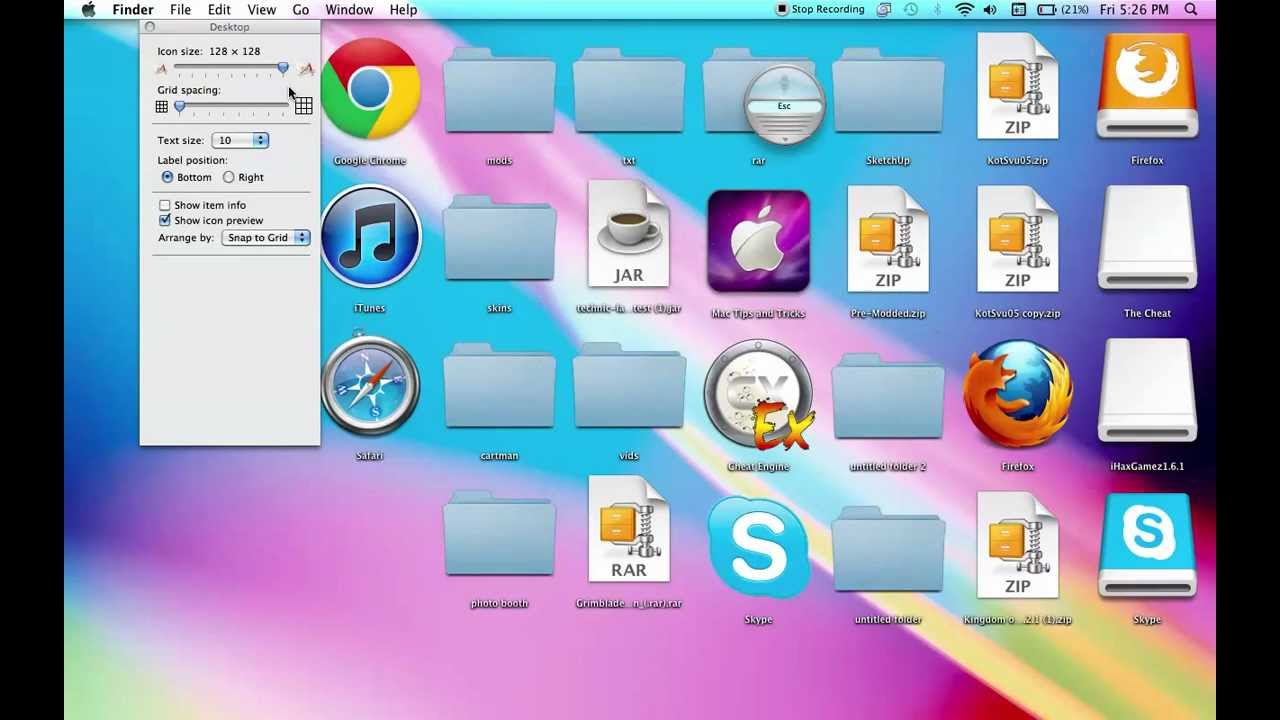The width and height of the screenshot is (1280, 720).
Task: Click the large icon size marker
Action: point(306,68)
